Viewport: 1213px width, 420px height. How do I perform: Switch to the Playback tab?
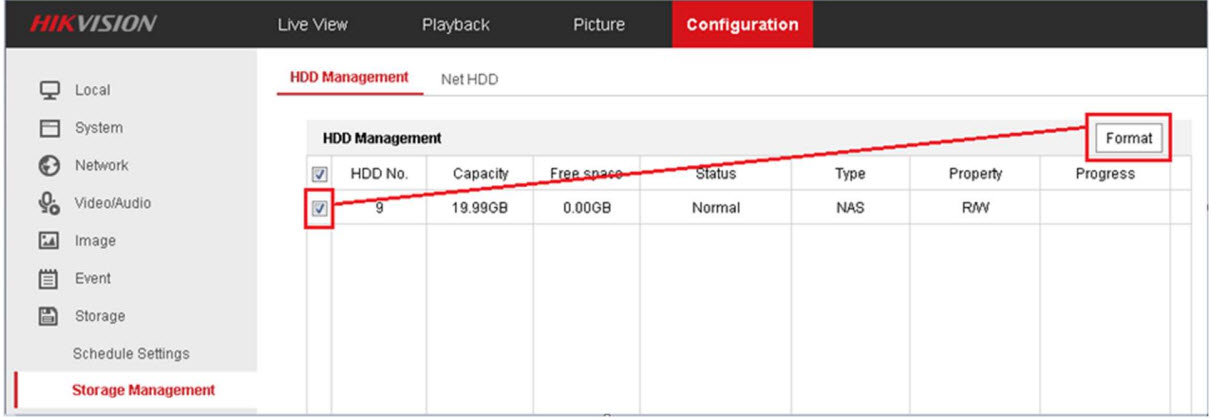[455, 25]
